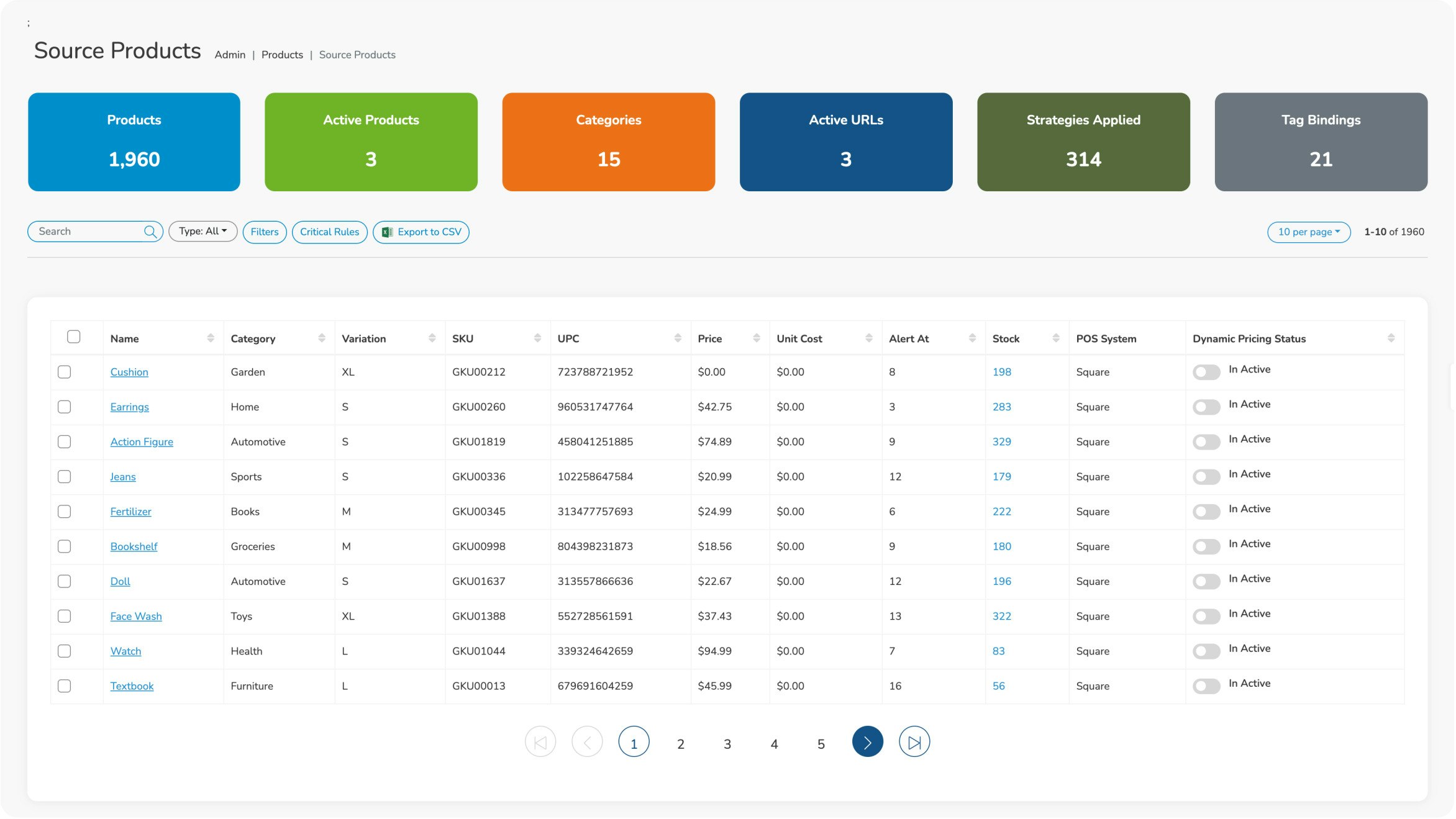Open the Type: All dropdown
Image resolution: width=1456 pixels, height=819 pixels.
(x=203, y=232)
